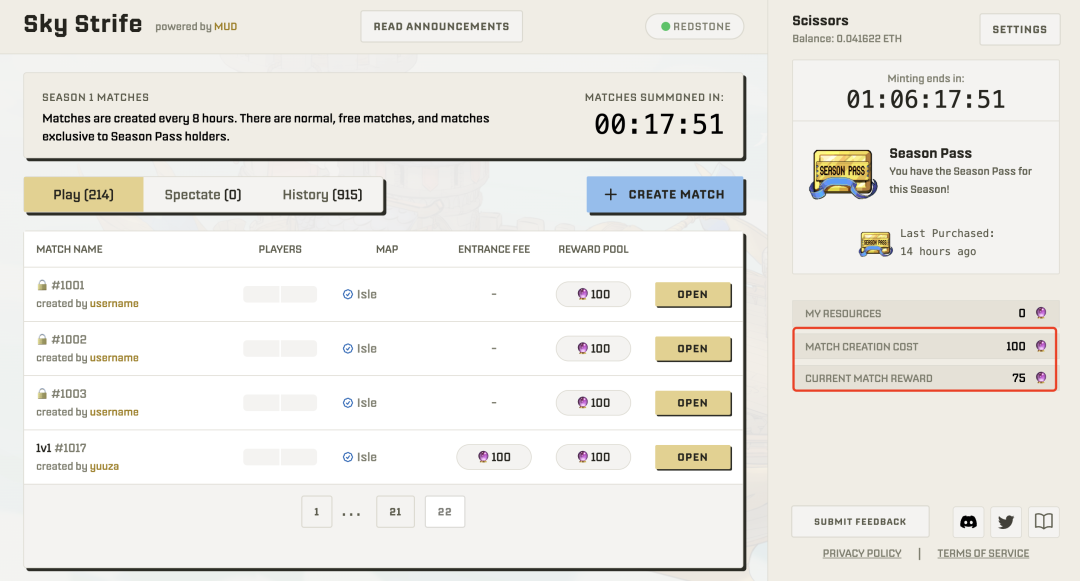
Task: Click the Scissors account name
Action: (x=820, y=21)
